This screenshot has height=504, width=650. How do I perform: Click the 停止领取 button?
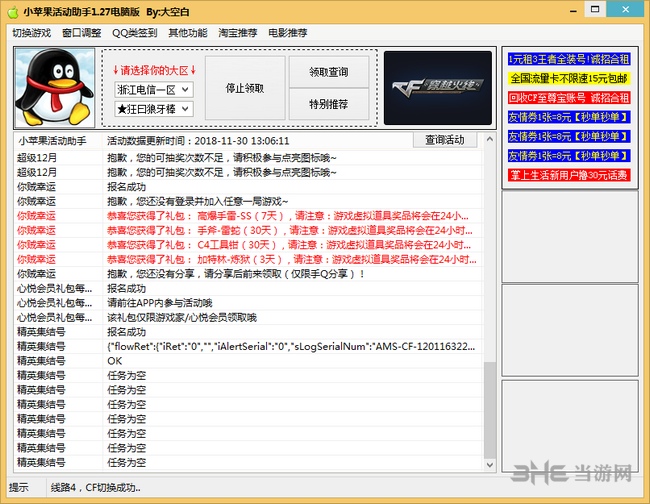[x=245, y=88]
